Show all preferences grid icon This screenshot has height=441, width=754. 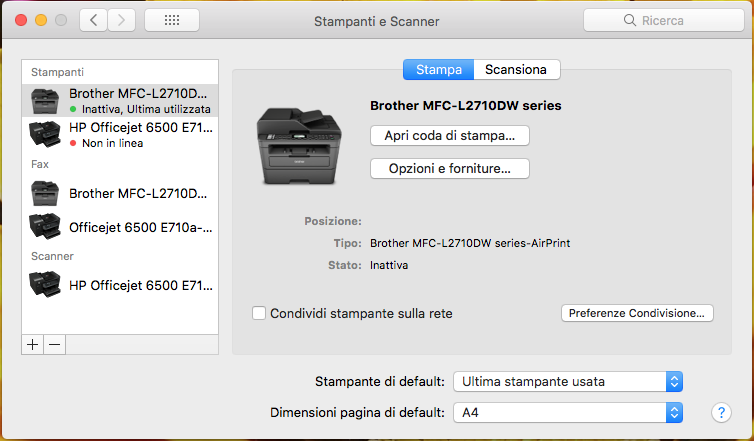click(172, 20)
